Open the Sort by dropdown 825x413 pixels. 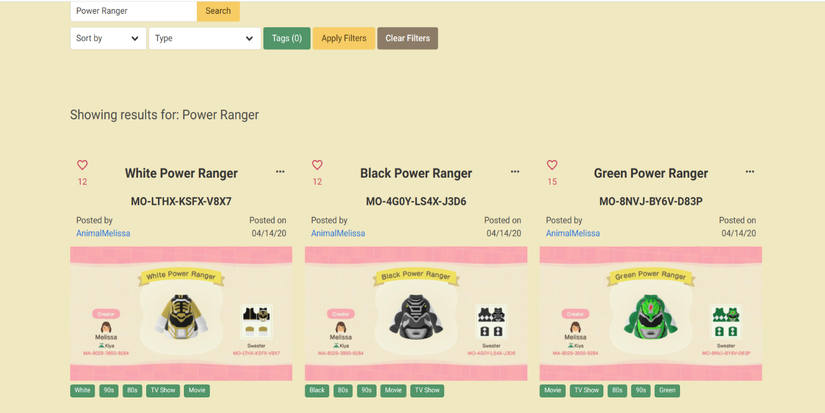point(108,38)
